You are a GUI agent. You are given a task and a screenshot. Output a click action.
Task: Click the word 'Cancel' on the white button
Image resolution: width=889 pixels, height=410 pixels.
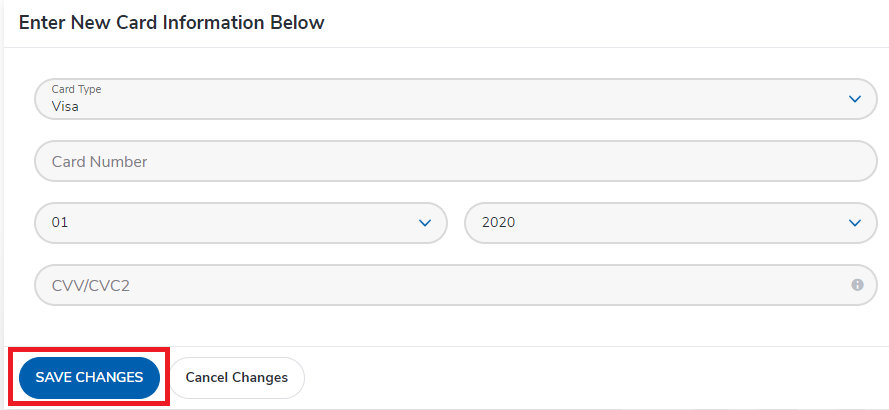coord(207,378)
